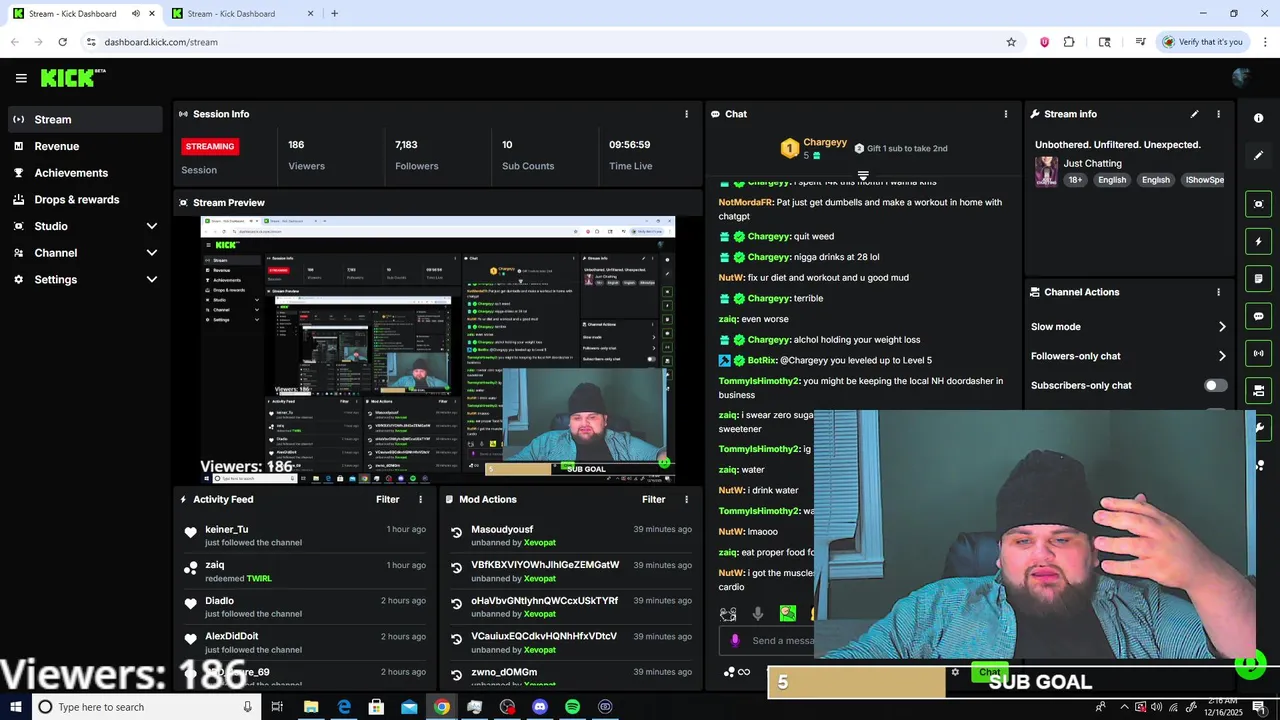Toggle the broadcast signal widget in right sidebar
The image size is (1280, 720).
[1258, 353]
